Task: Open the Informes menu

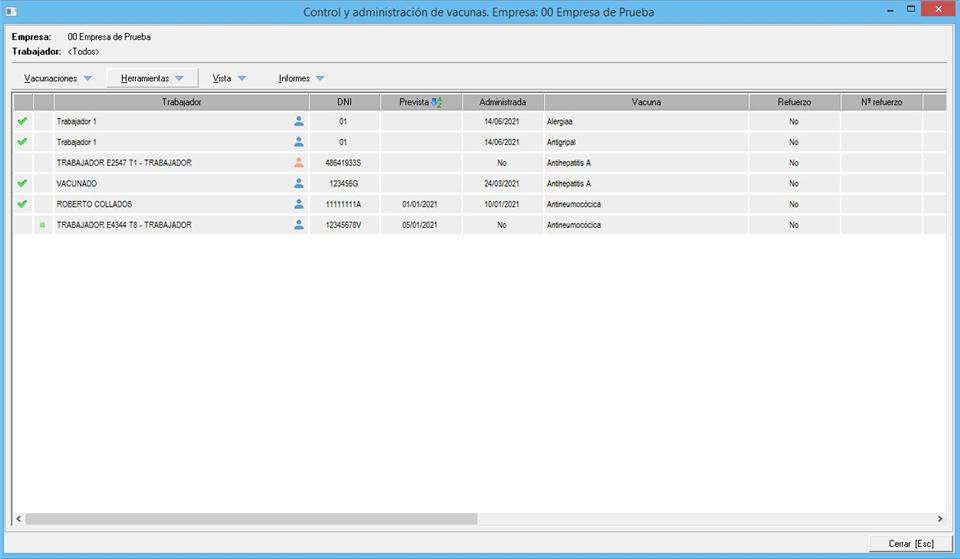Action: [301, 78]
